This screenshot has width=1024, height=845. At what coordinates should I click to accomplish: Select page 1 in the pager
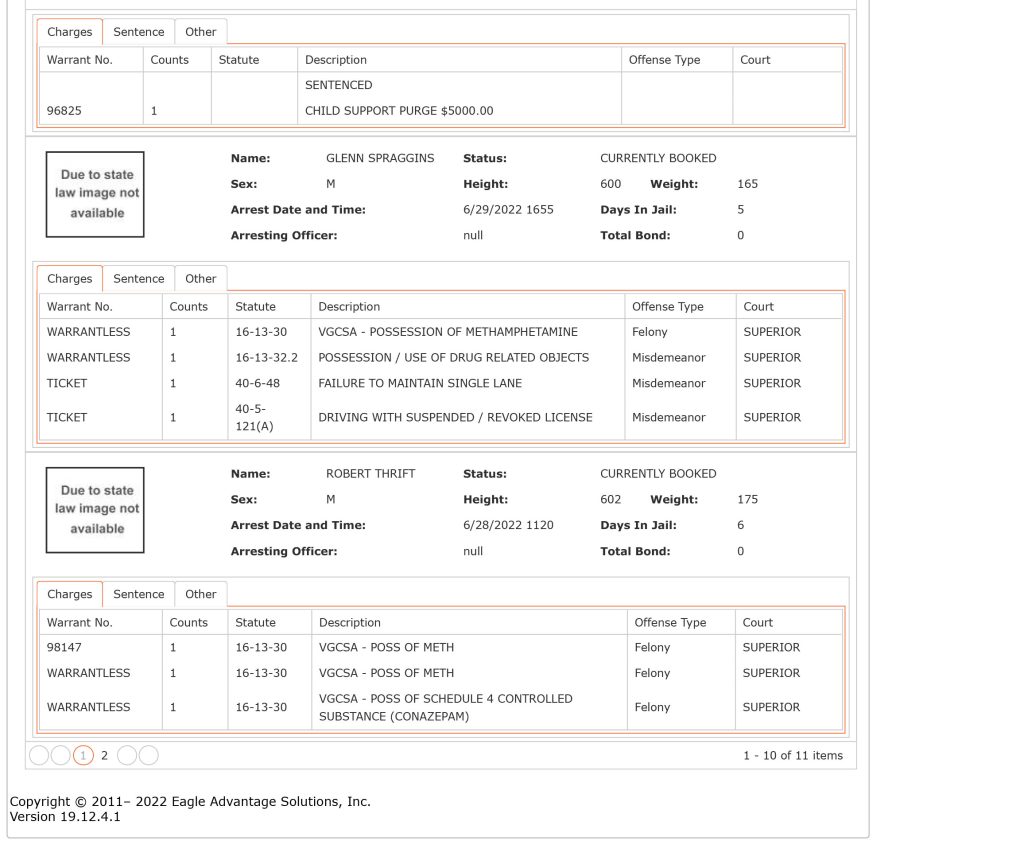coord(83,756)
